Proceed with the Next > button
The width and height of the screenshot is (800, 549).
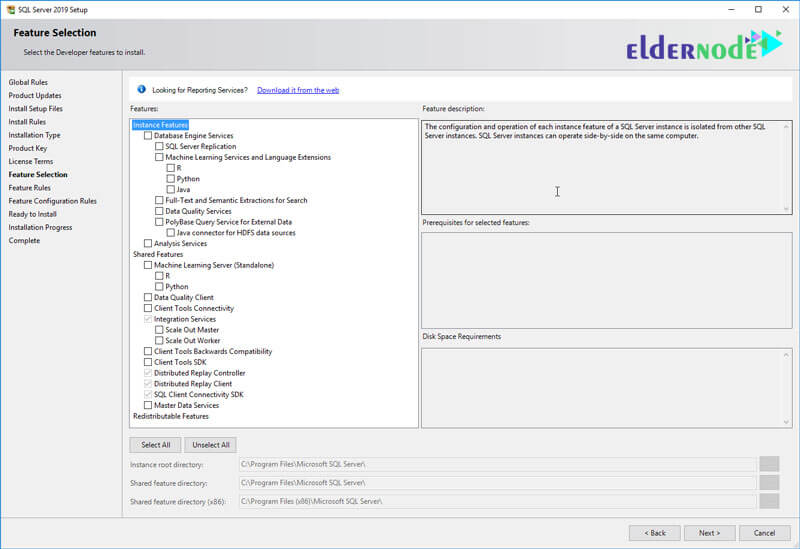point(710,533)
